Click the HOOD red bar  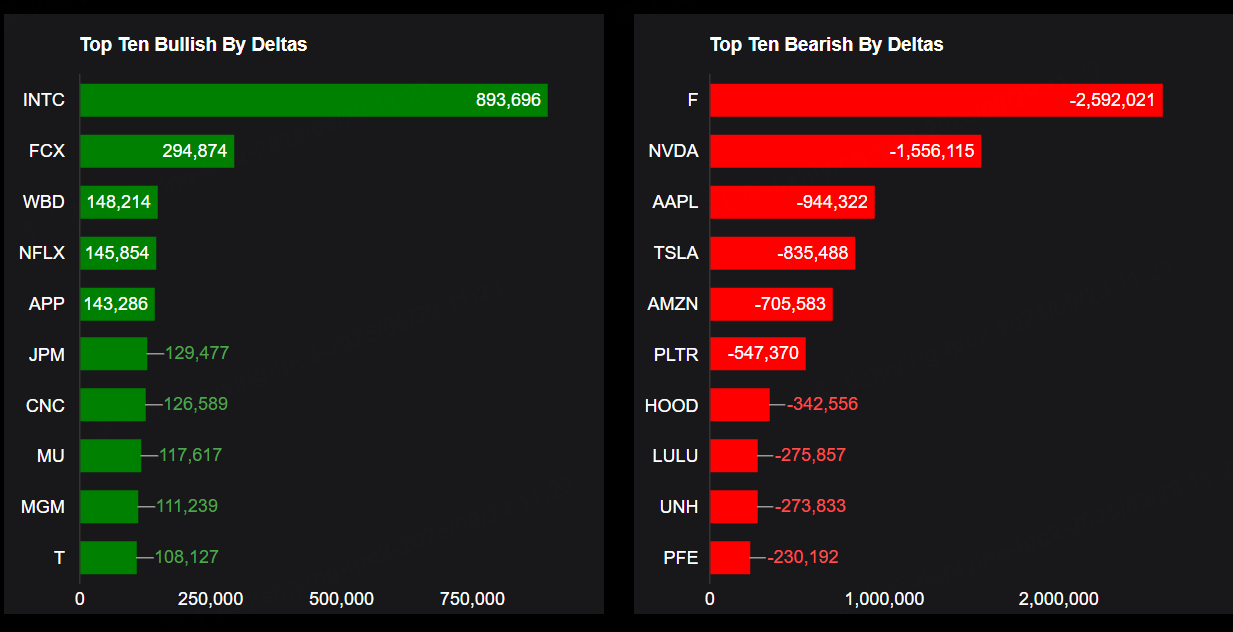pyautogui.click(x=739, y=405)
